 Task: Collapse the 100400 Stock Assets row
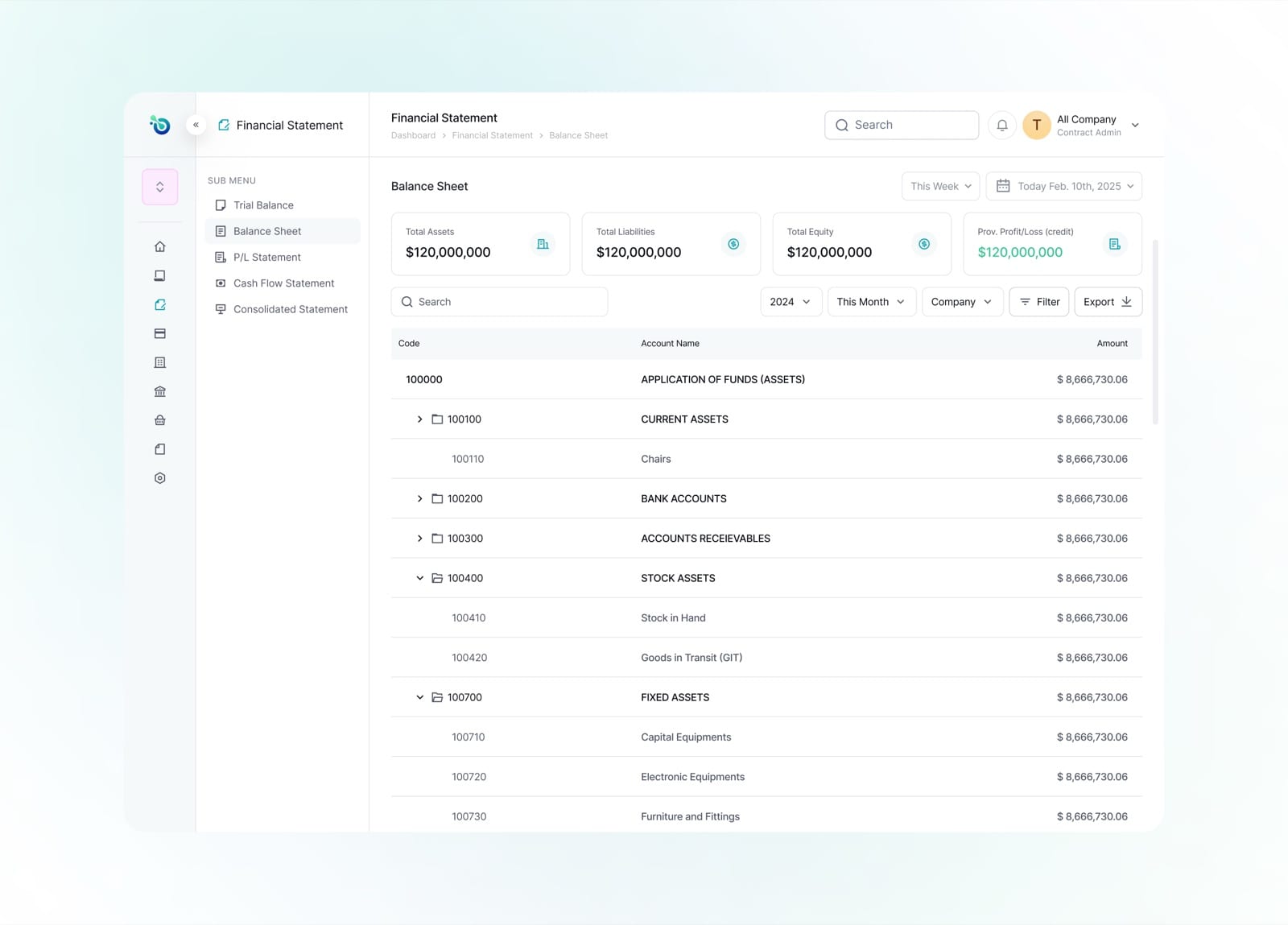[419, 578]
